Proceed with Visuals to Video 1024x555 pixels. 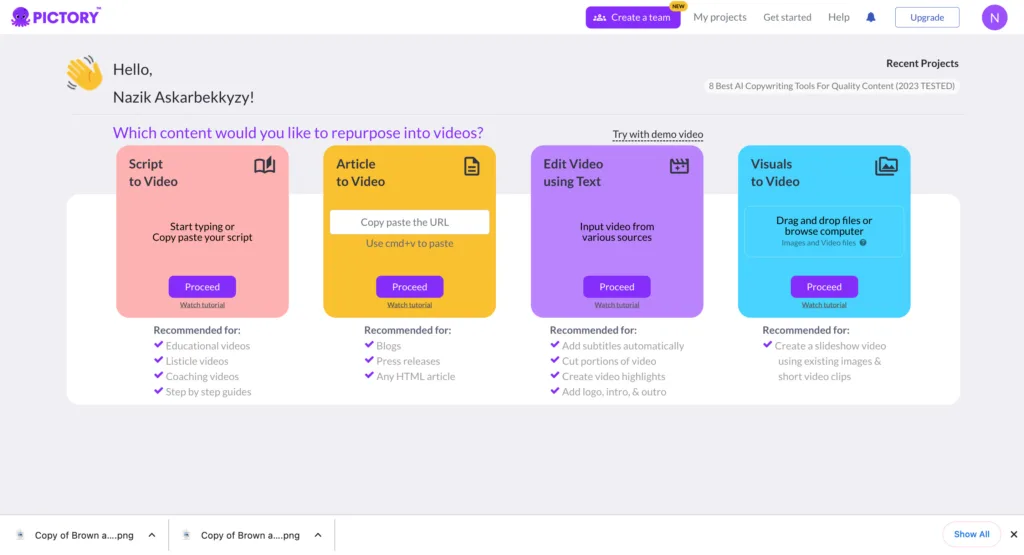point(824,287)
